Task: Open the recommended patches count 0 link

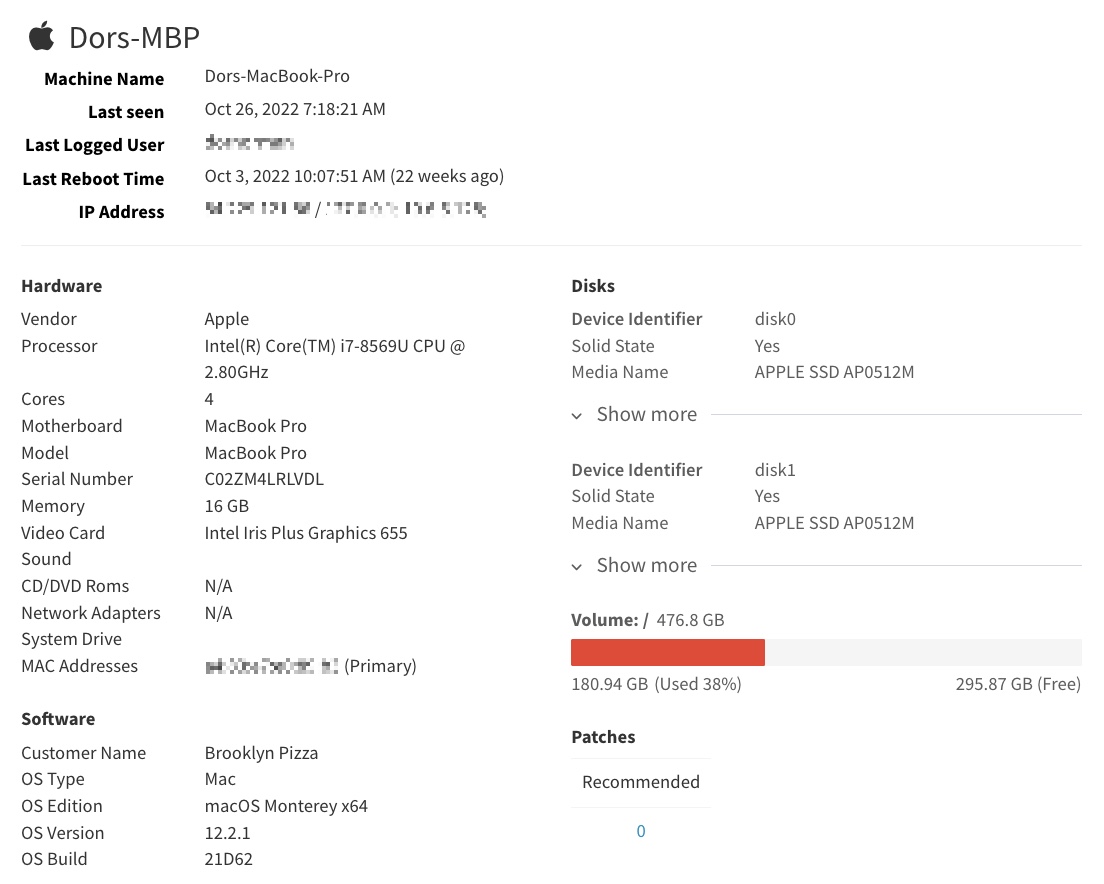Action: point(641,831)
